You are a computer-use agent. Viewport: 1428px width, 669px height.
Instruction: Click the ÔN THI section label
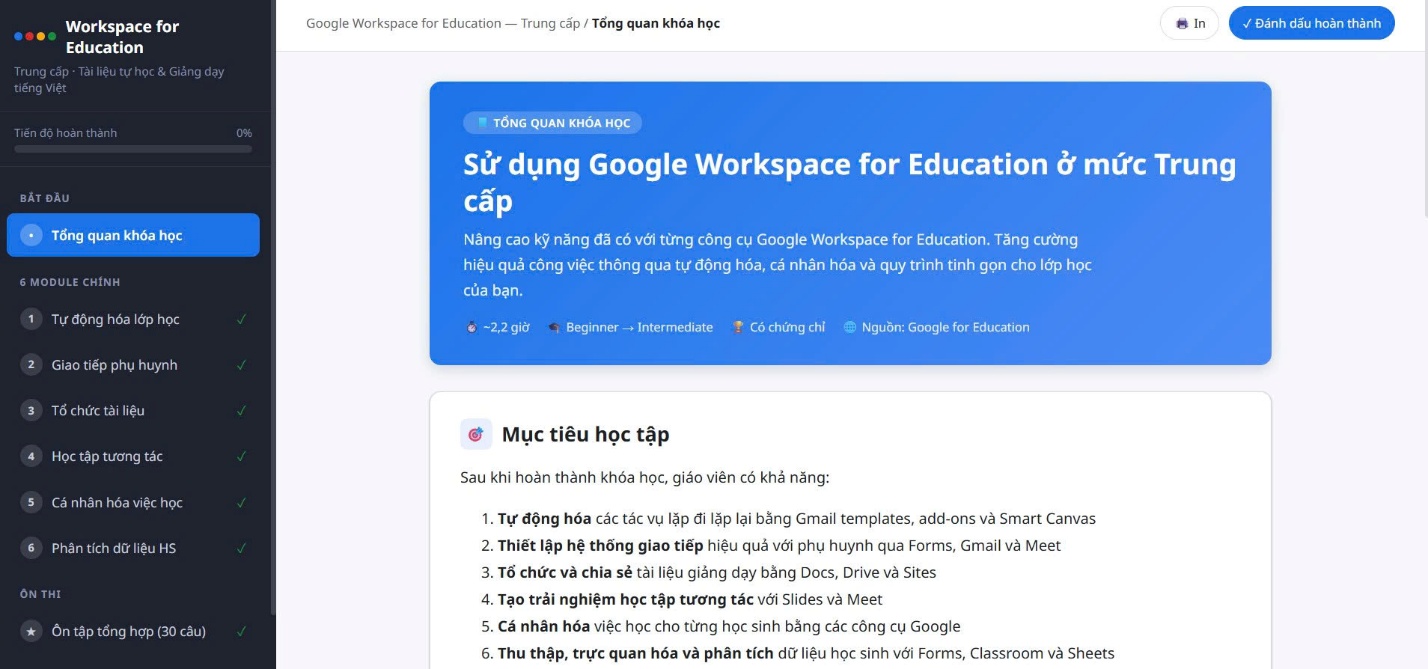coord(40,594)
